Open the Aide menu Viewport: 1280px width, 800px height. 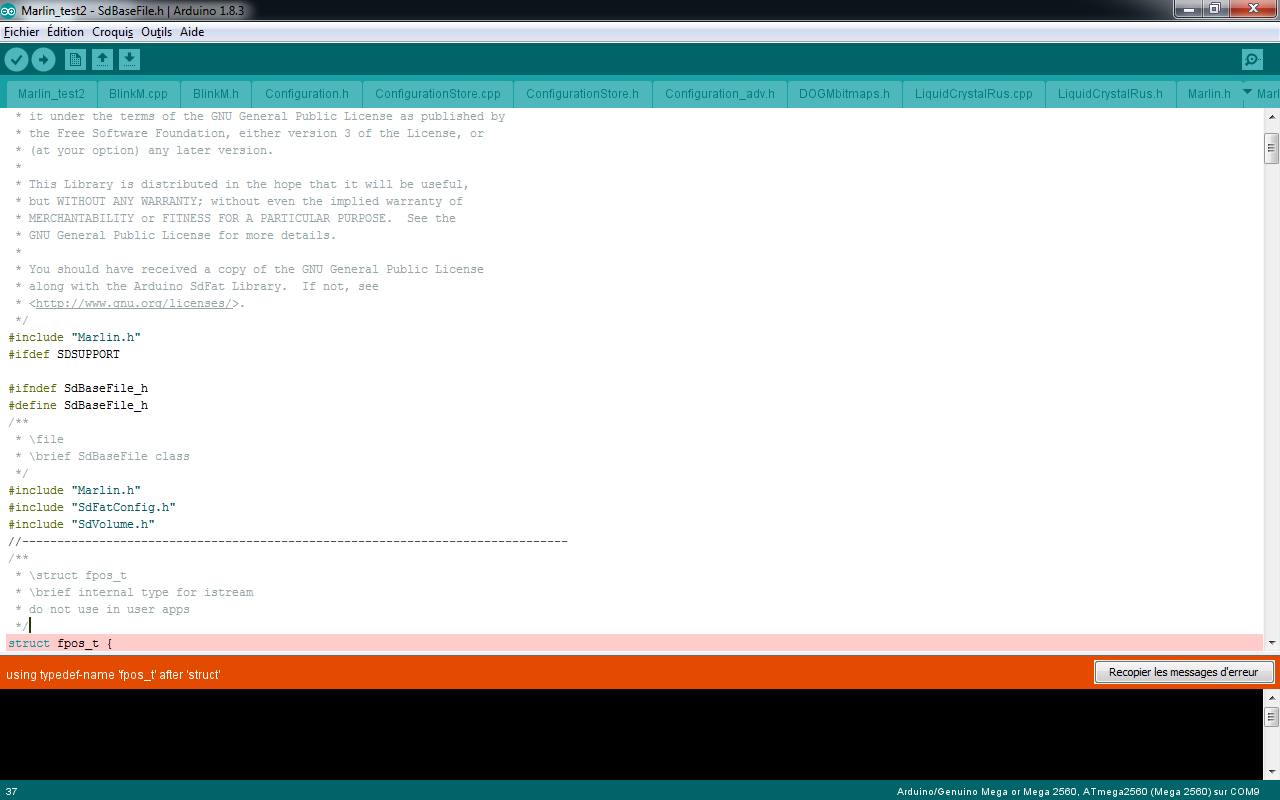pos(192,32)
